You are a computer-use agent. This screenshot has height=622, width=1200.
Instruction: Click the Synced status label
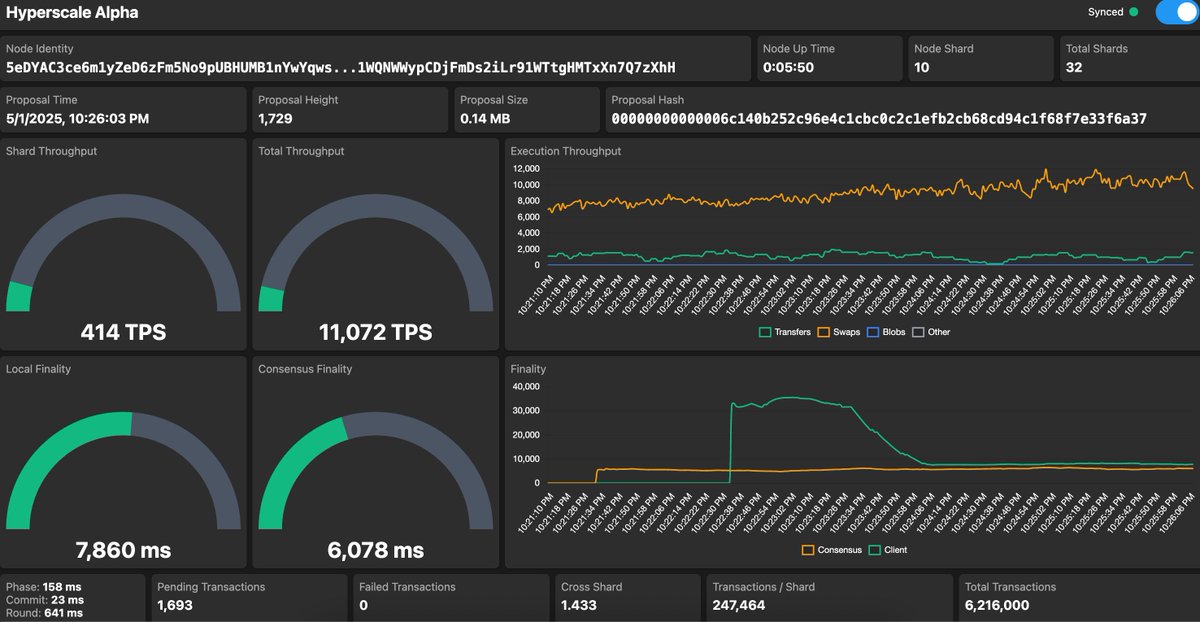1105,12
